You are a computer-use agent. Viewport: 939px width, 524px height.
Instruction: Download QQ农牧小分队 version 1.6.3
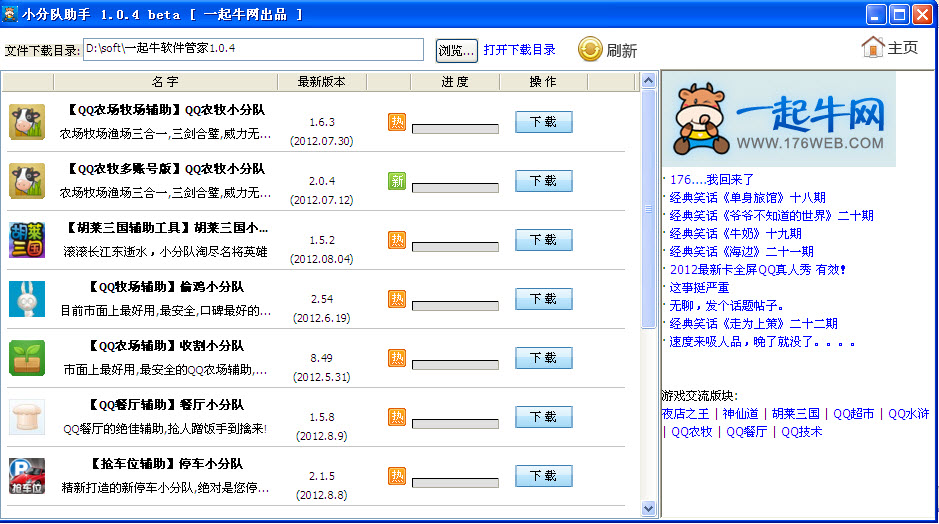click(544, 122)
